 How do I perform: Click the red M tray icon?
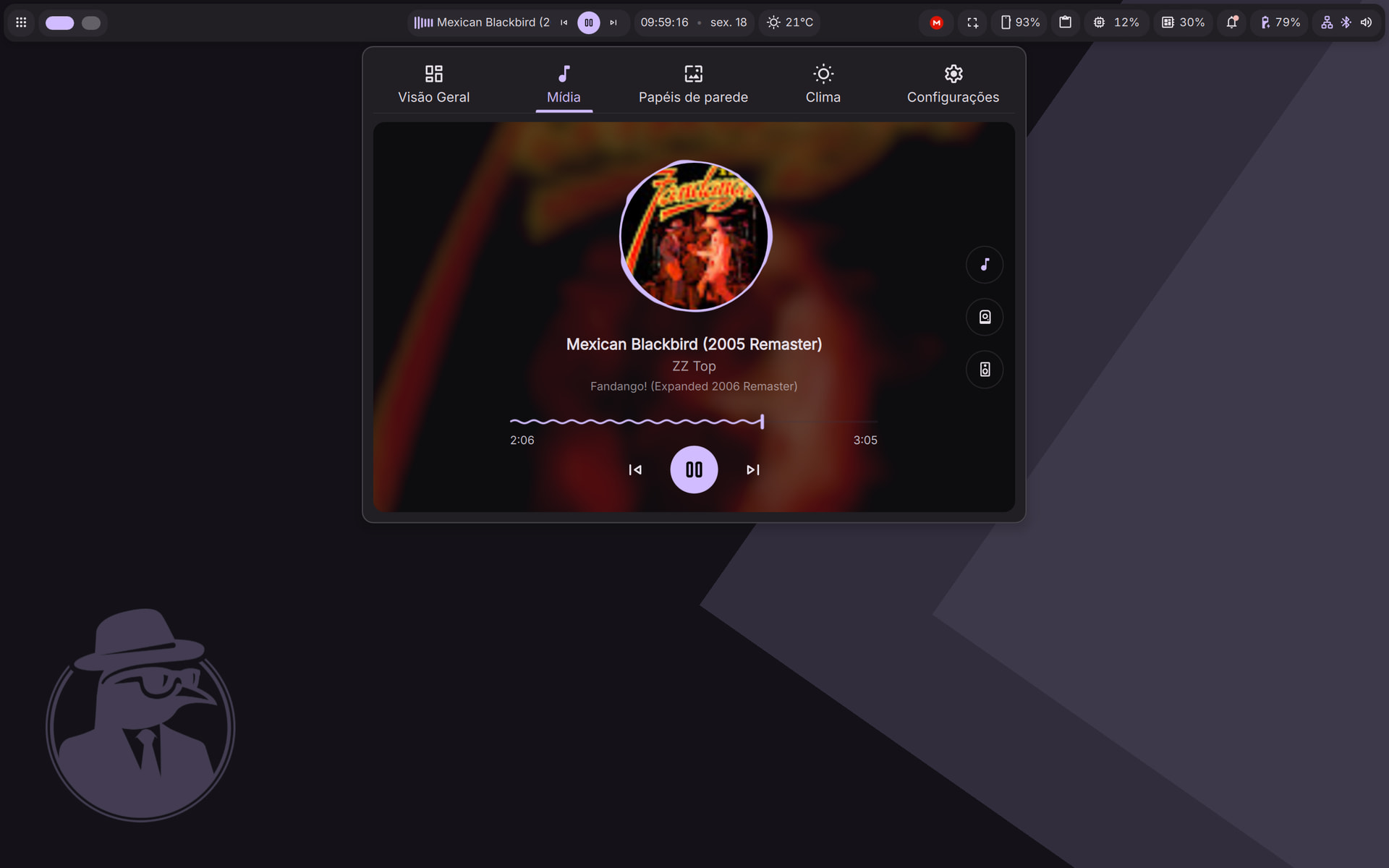tap(936, 22)
